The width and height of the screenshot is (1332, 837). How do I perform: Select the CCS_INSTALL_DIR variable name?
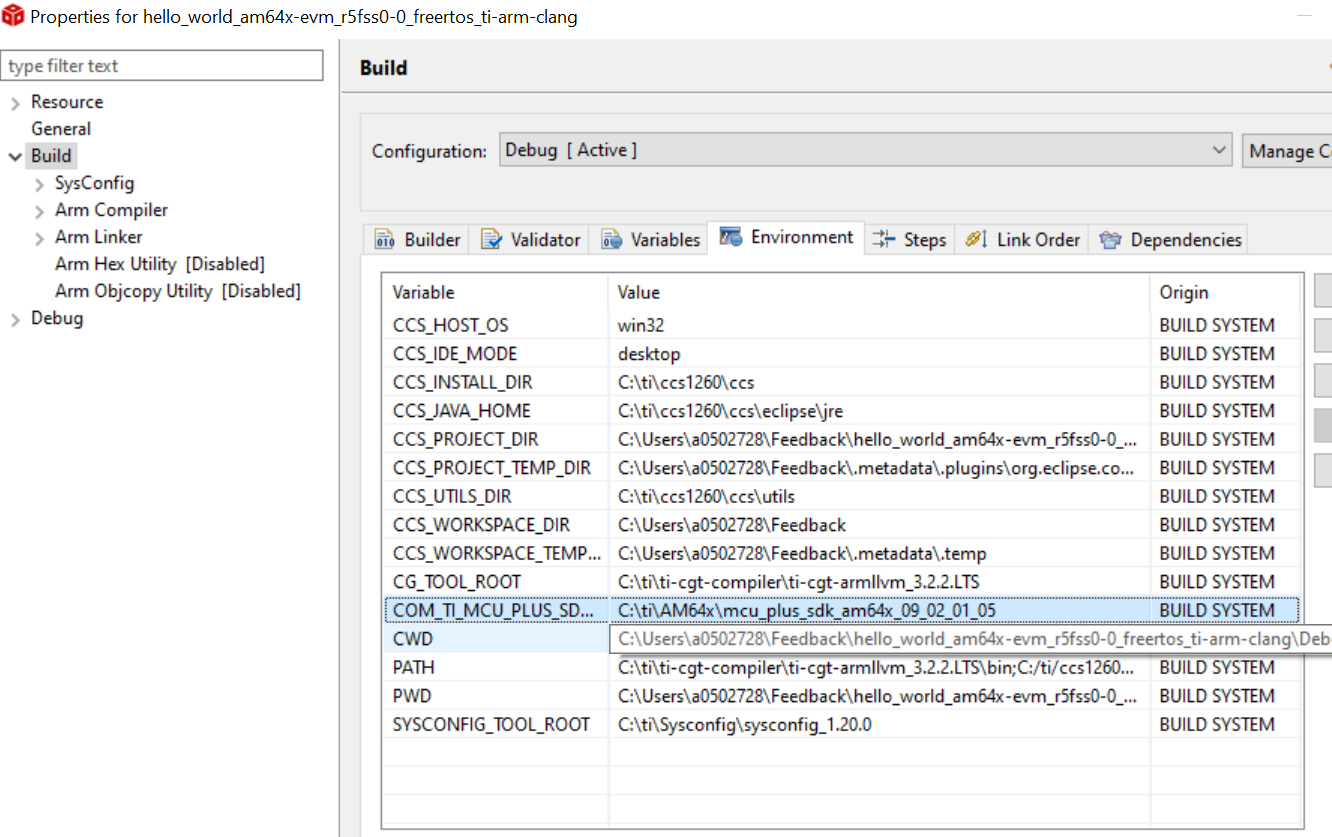tap(462, 382)
